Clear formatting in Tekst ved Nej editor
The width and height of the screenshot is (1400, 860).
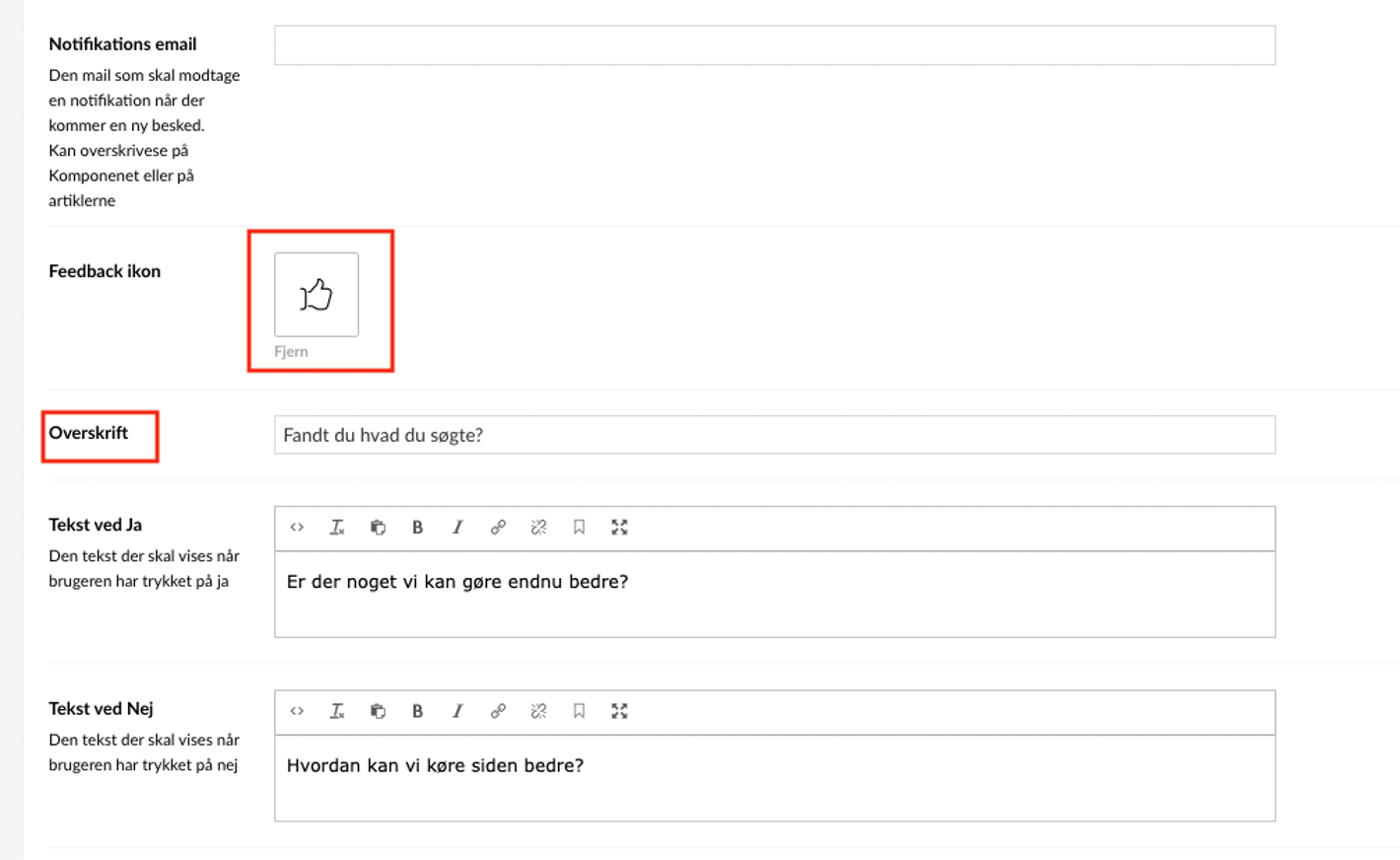(x=337, y=711)
